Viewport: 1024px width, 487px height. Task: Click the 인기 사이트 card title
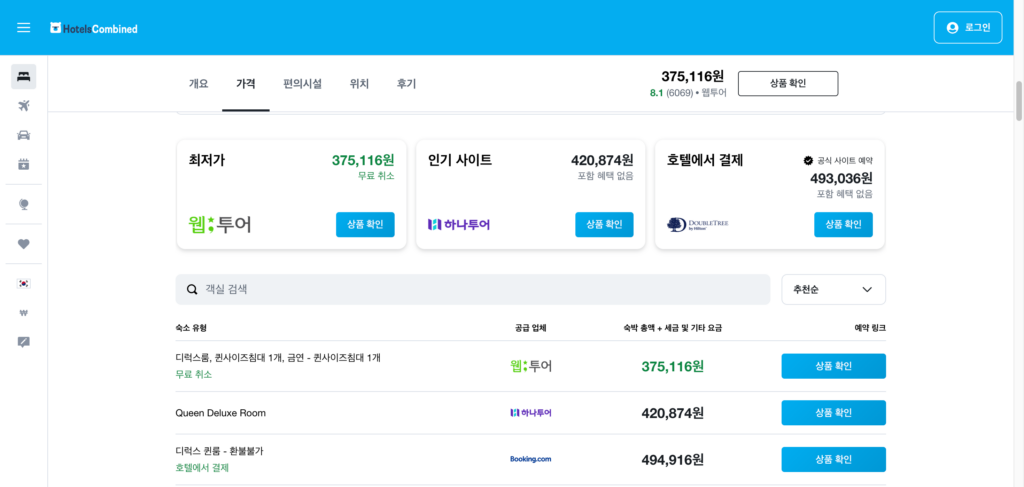[460, 160]
